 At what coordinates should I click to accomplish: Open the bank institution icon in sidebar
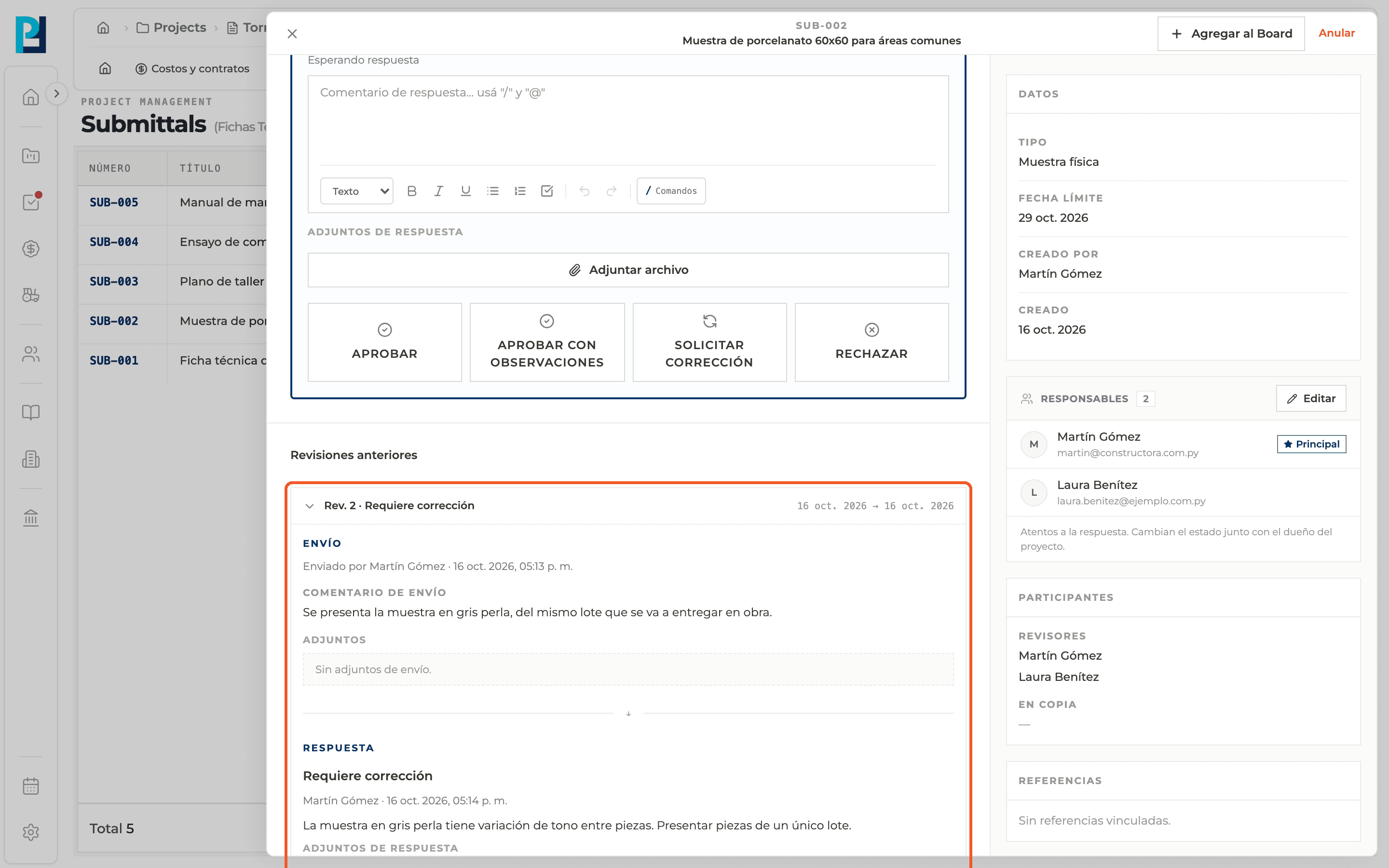pos(31,518)
